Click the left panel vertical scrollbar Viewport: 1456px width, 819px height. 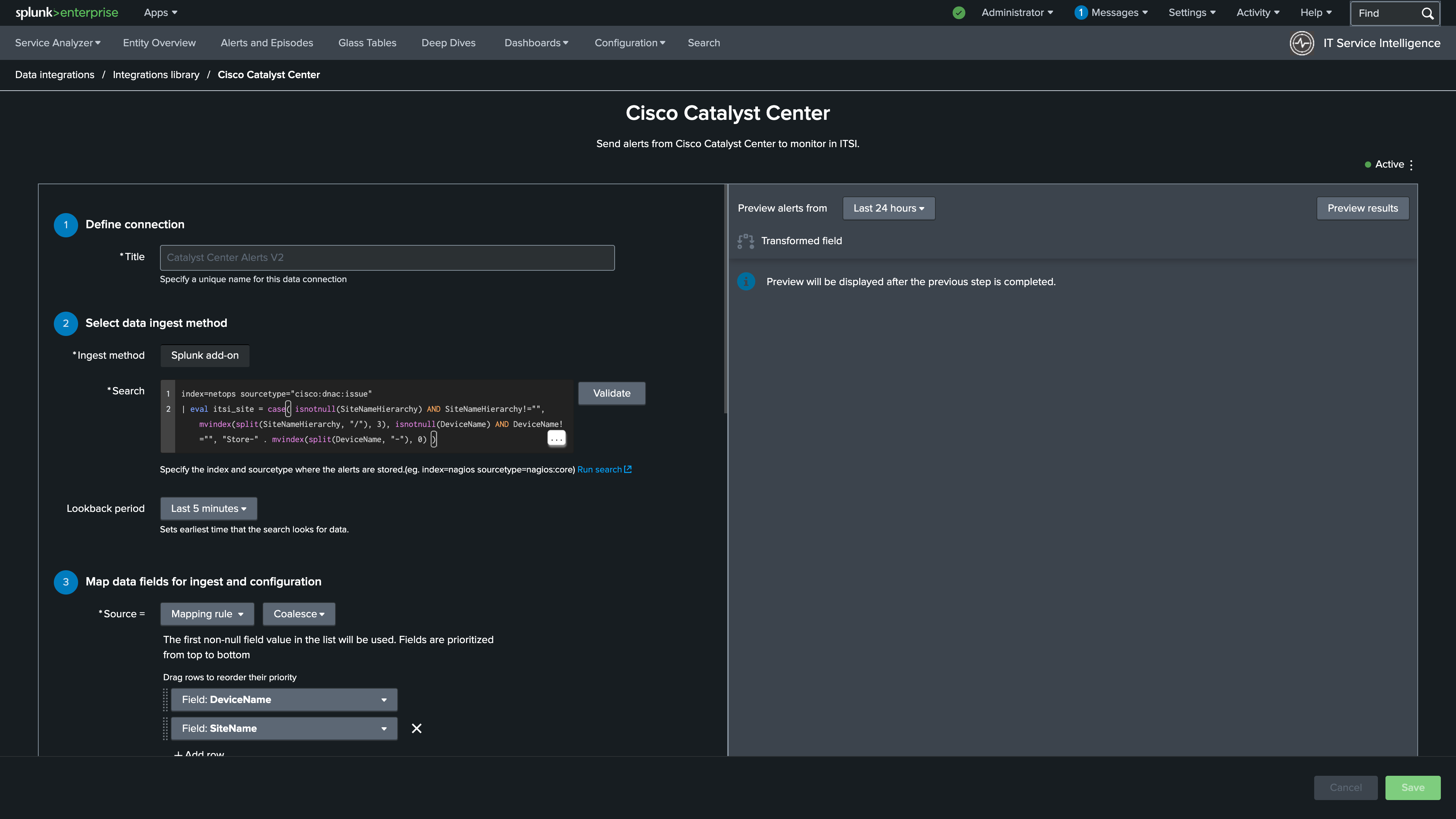726,298
